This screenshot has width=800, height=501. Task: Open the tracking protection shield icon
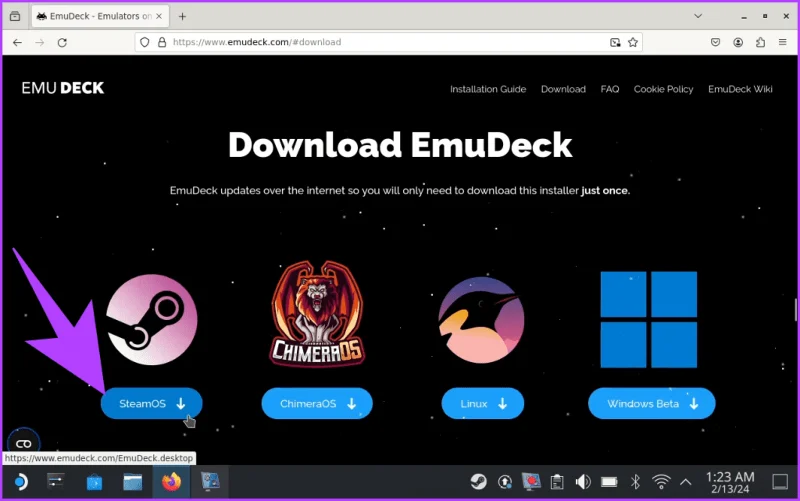click(x=145, y=42)
